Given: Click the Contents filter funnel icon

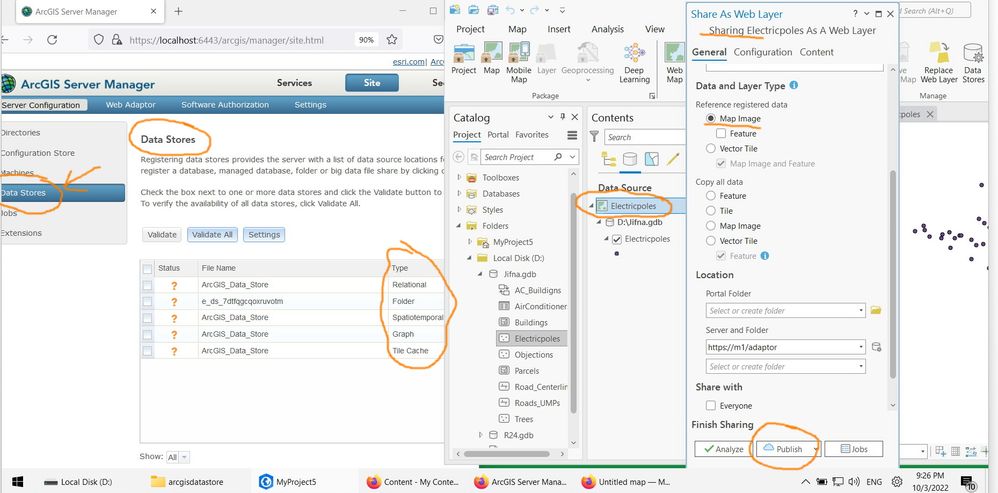Looking at the screenshot, I should (x=594, y=137).
